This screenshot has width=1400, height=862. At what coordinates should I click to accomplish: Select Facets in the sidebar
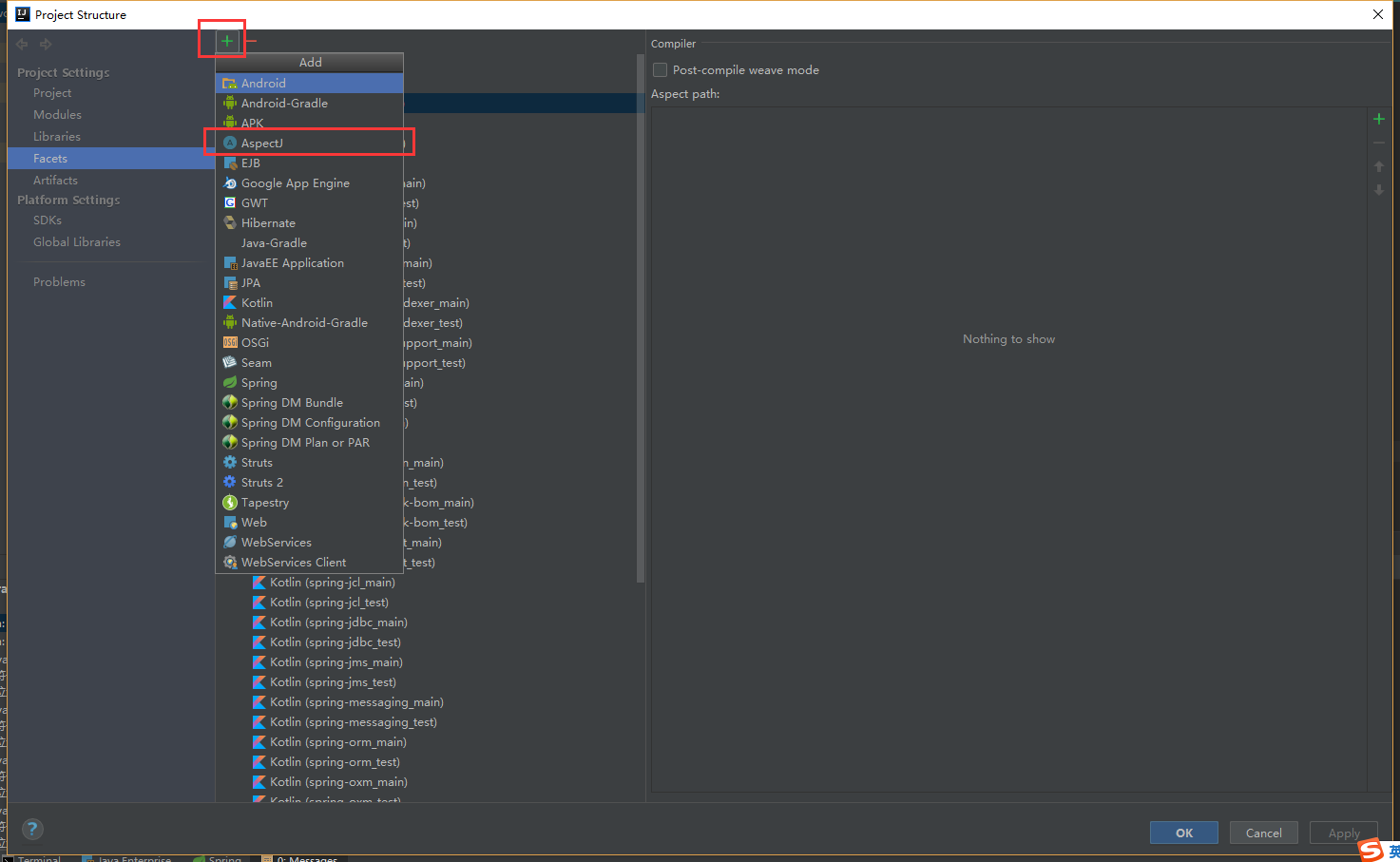coord(111,159)
